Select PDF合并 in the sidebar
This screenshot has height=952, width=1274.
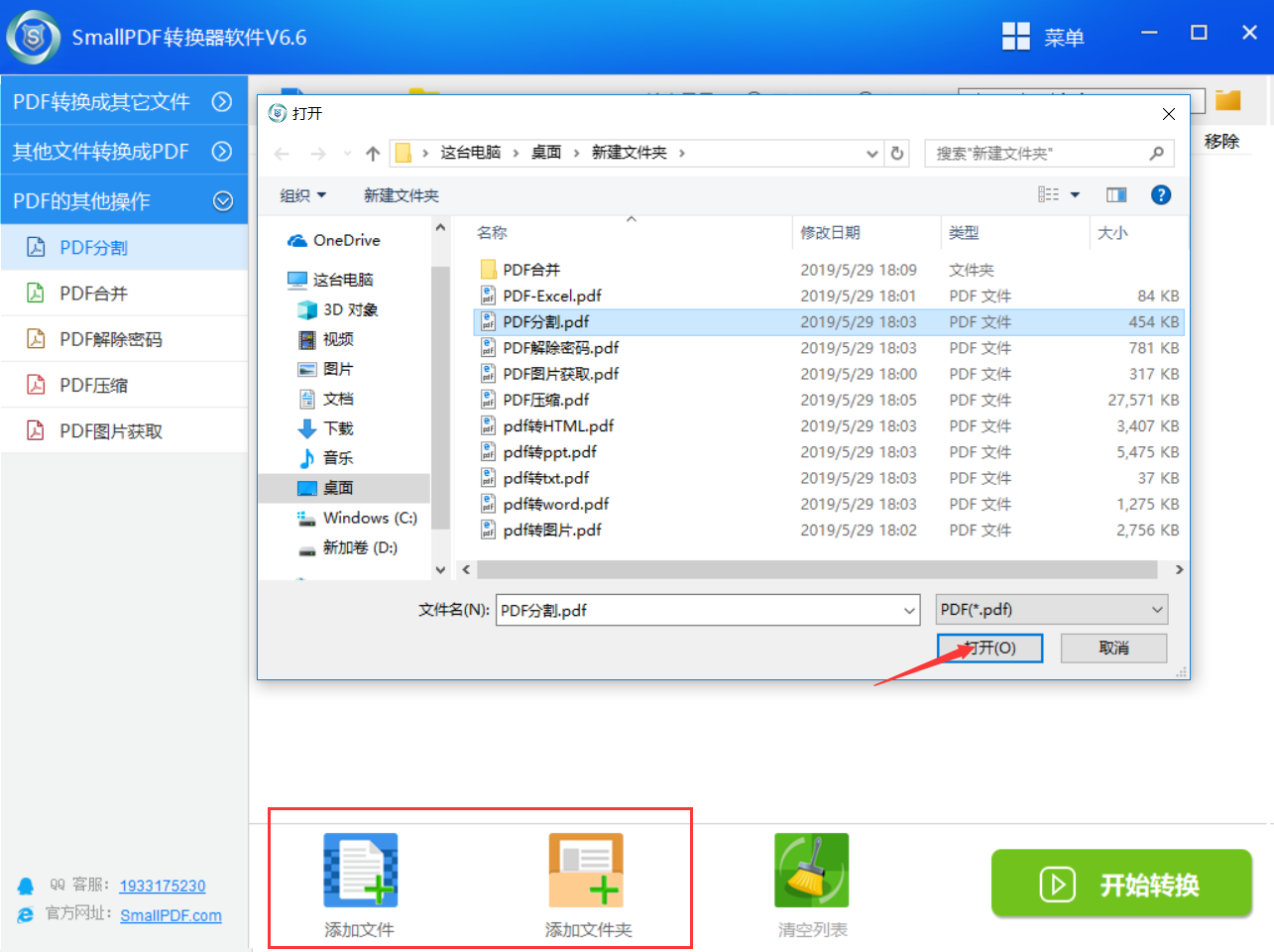[x=124, y=293]
